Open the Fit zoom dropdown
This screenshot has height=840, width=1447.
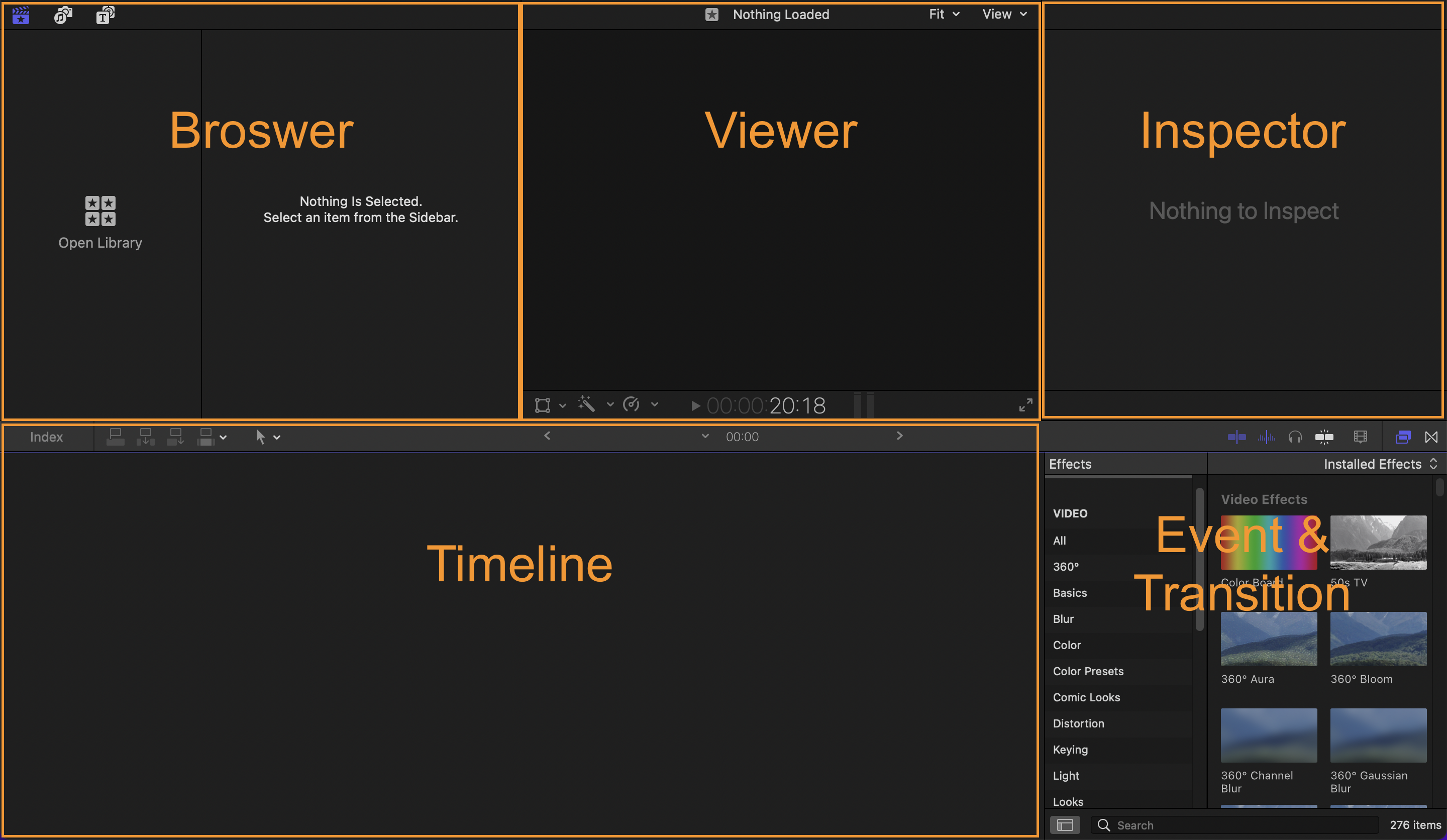click(x=944, y=15)
